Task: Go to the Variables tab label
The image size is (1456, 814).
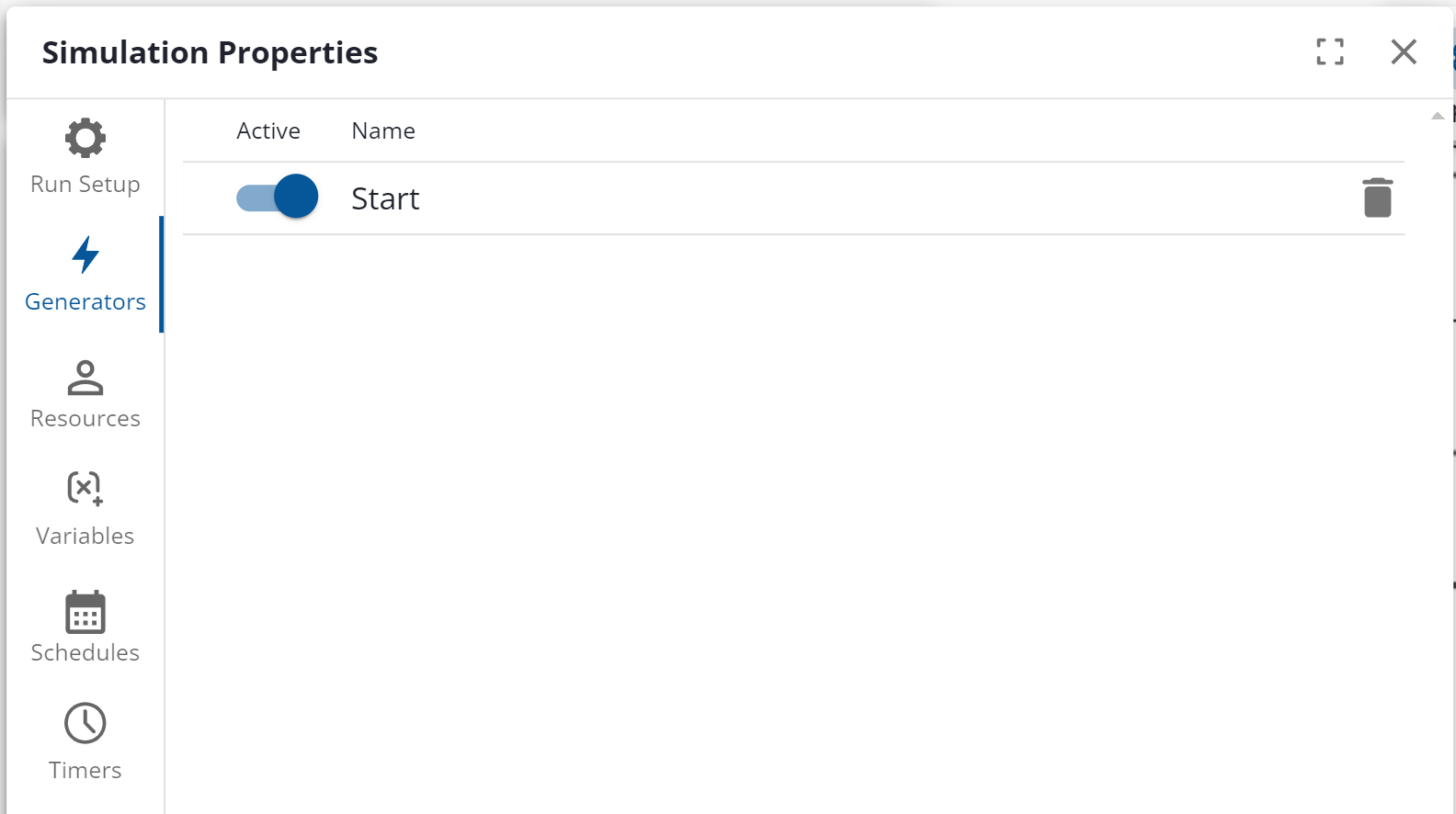Action: (x=85, y=536)
